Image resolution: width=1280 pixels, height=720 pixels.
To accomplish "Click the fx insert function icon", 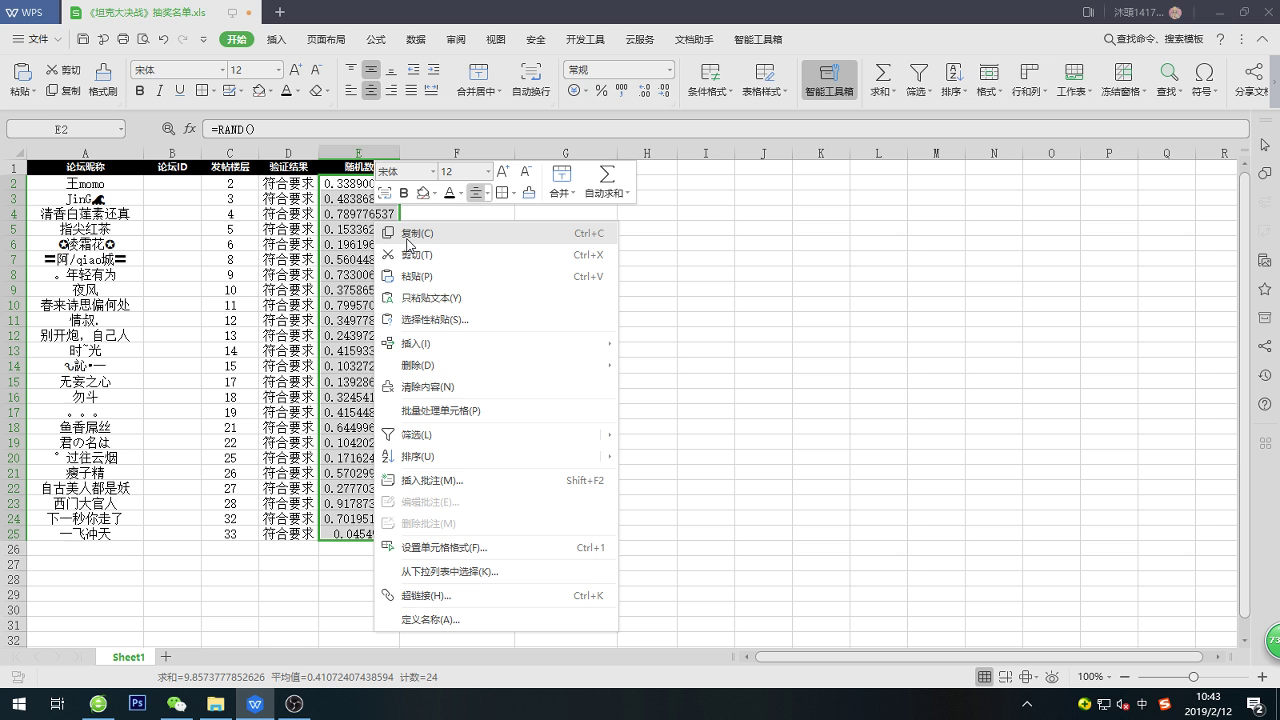I will 190,129.
